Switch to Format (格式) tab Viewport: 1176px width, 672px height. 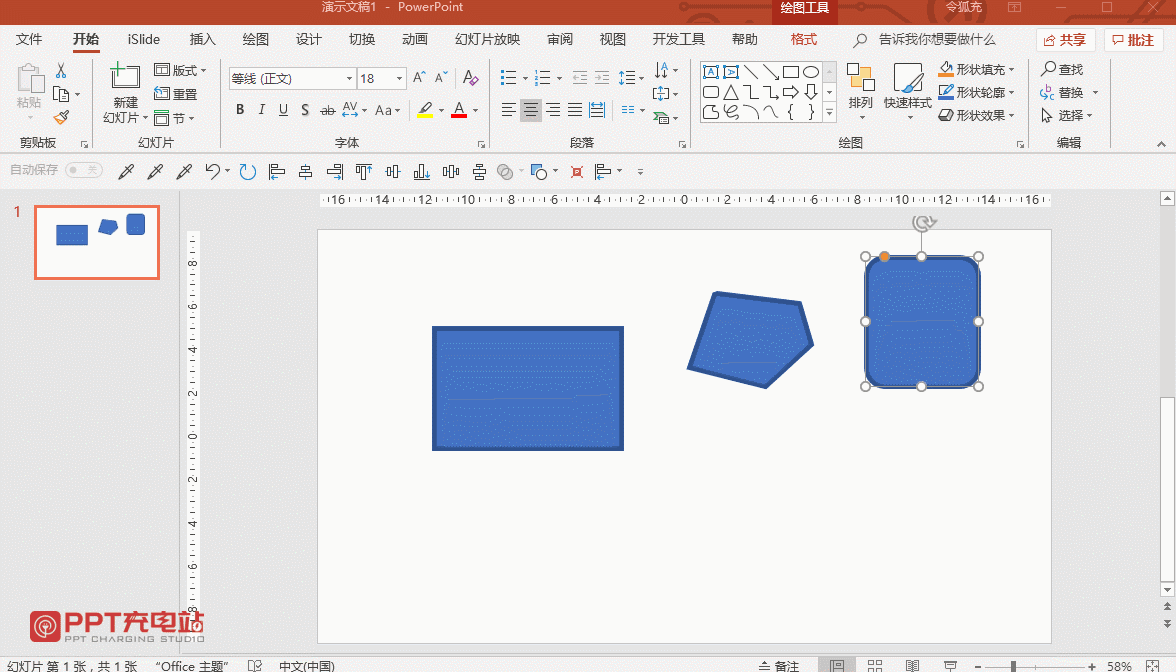804,39
